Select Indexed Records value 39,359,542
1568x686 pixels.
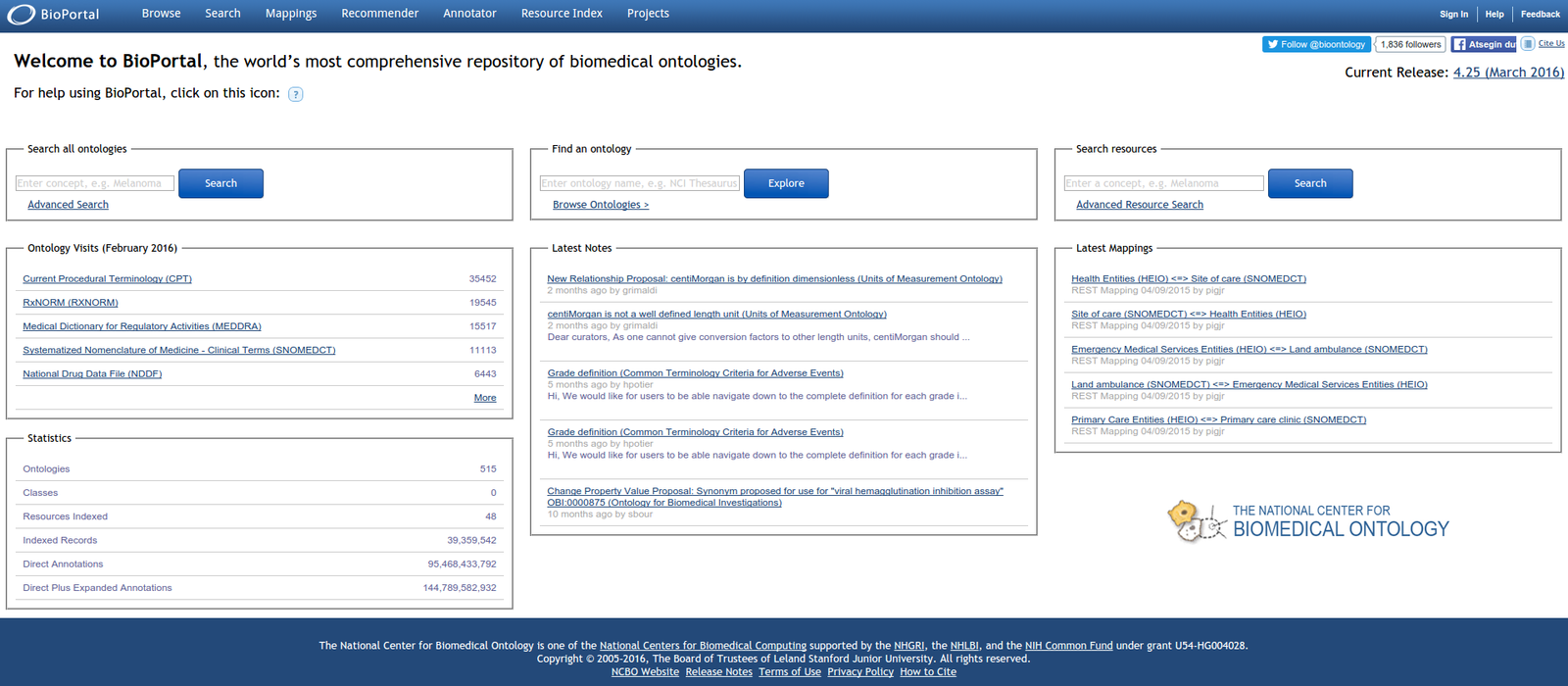point(471,540)
